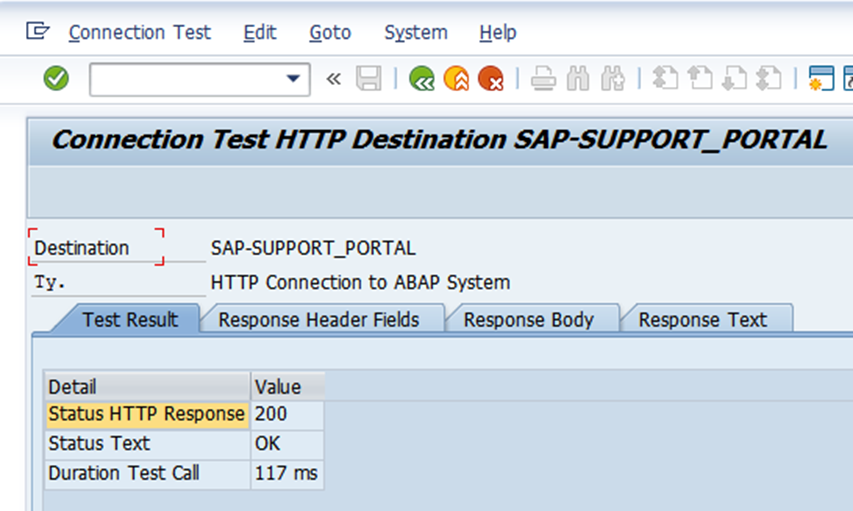The width and height of the screenshot is (853, 511).
Task: Select the Status Text cell
Action: pos(147,444)
